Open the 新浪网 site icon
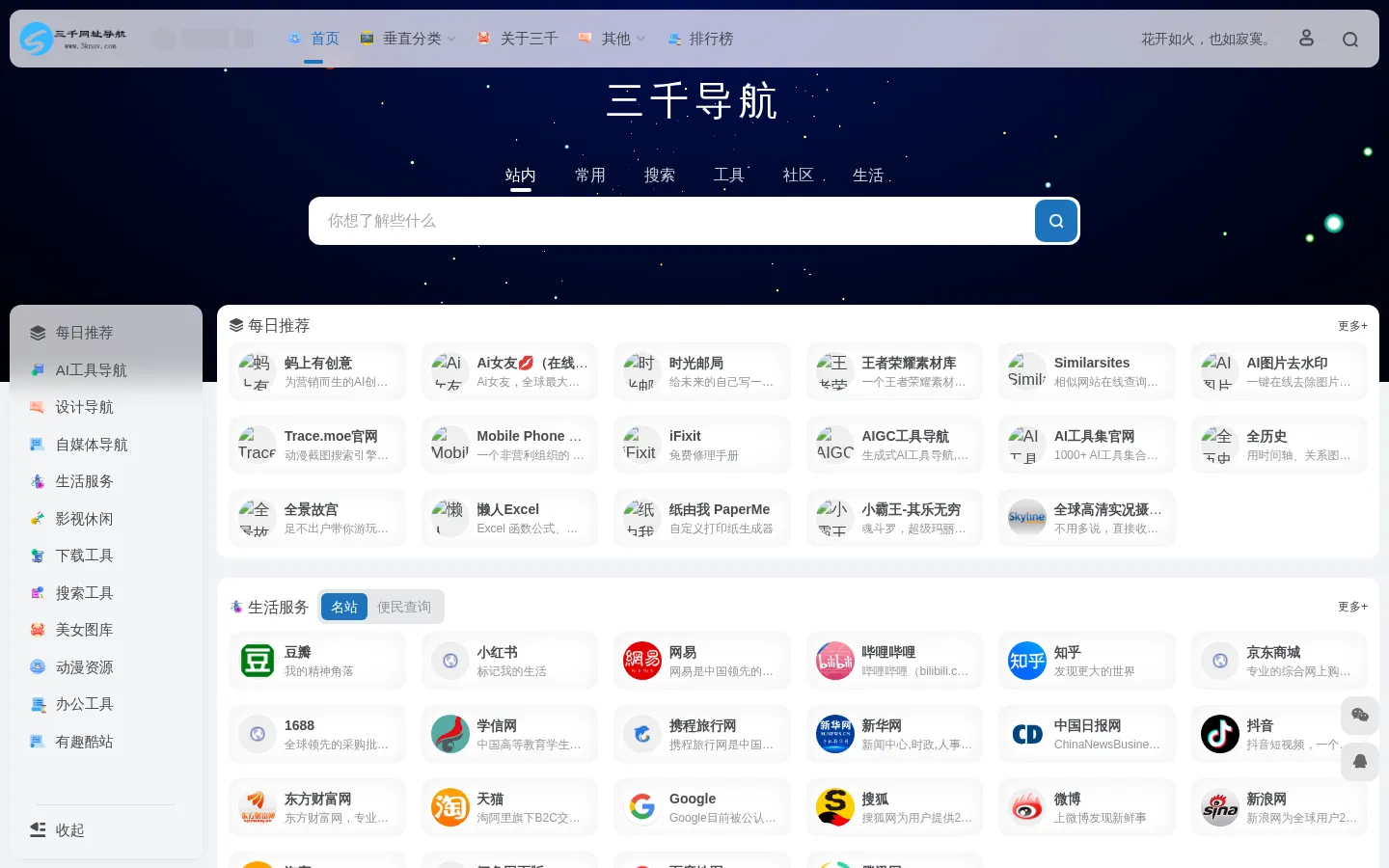The width and height of the screenshot is (1389, 868). click(x=1220, y=807)
